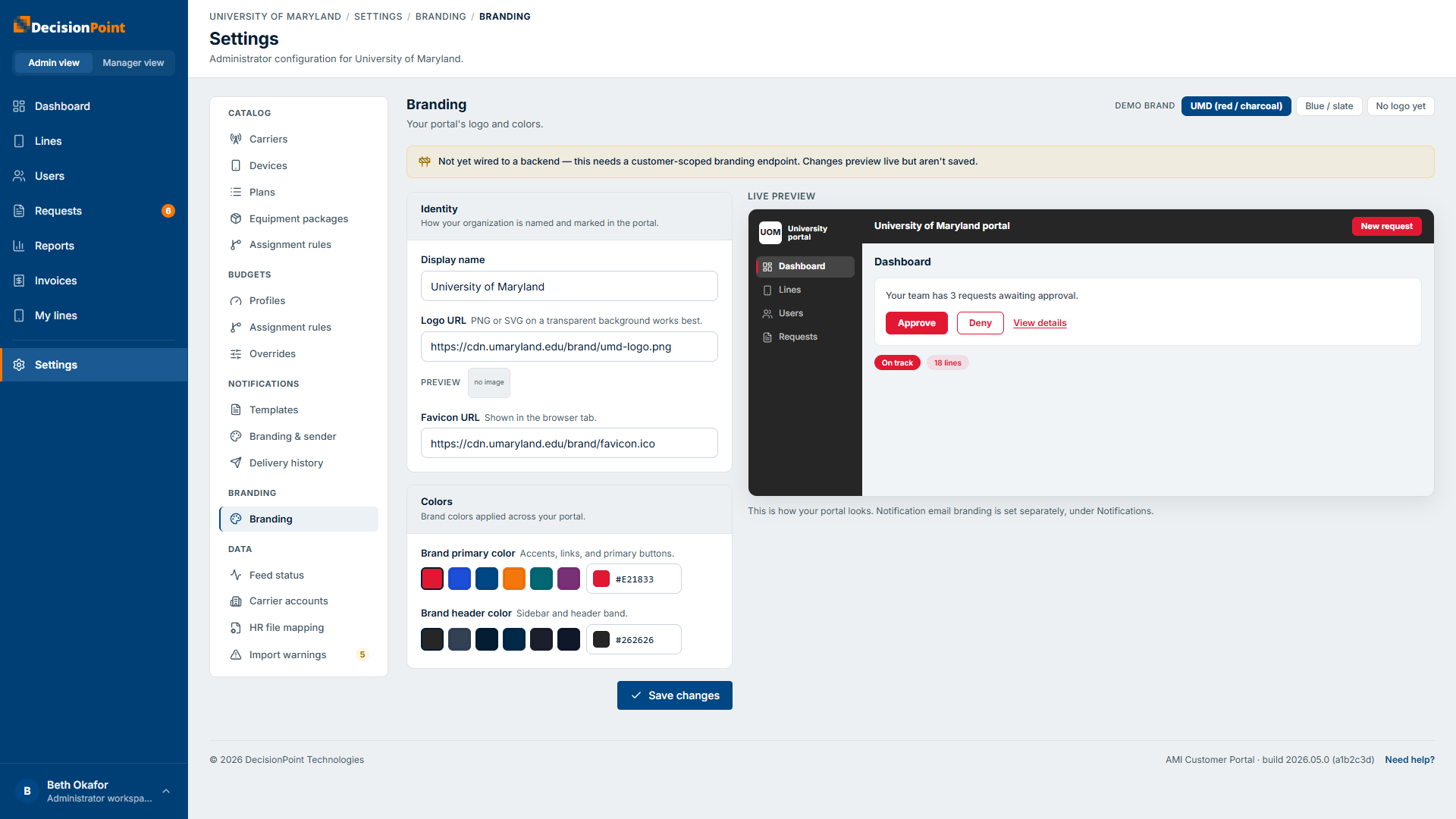Open Reports from the main sidebar
The width and height of the screenshot is (1456, 819).
click(94, 246)
